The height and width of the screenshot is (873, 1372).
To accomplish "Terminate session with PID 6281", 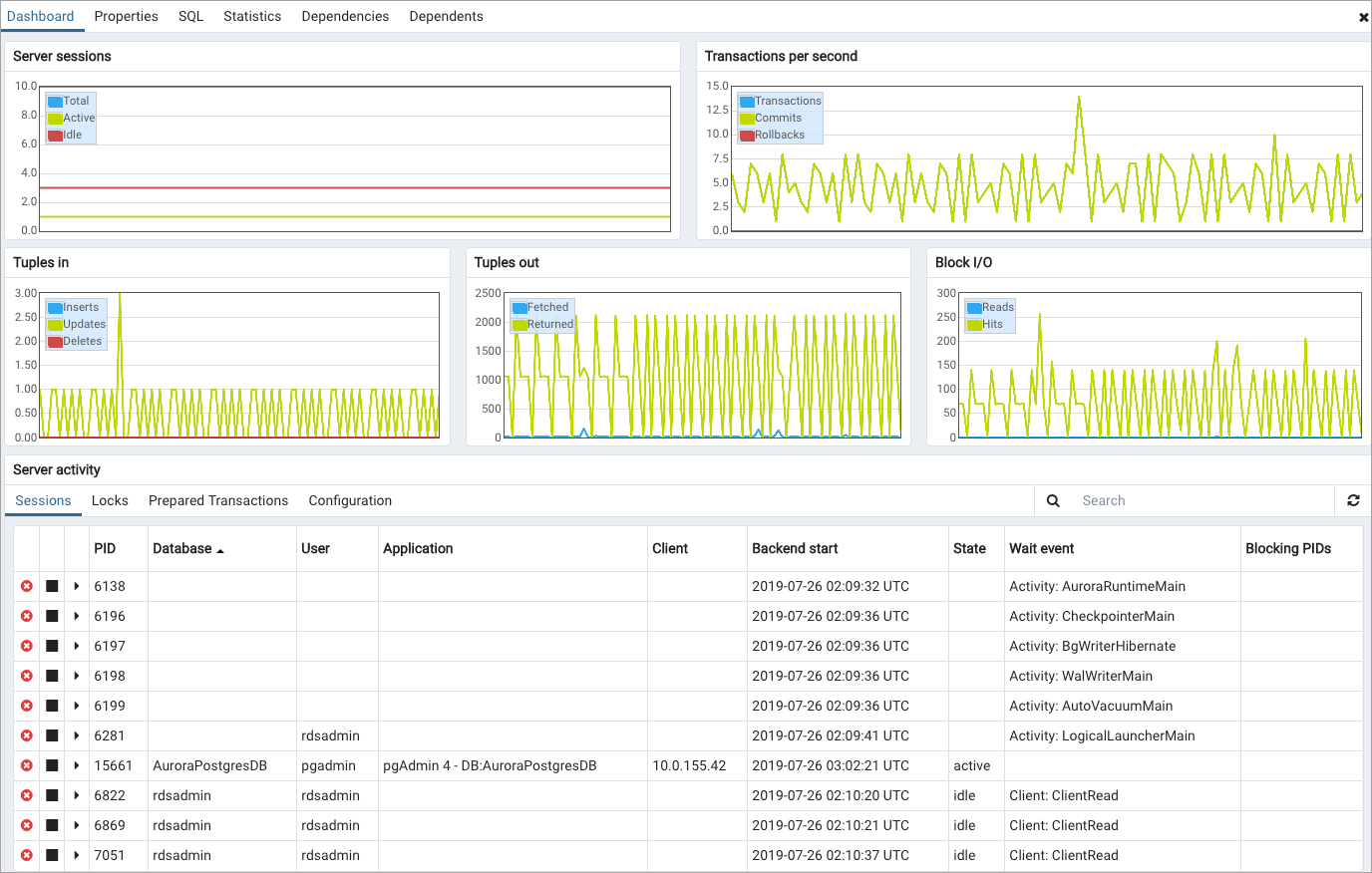I will [27, 735].
